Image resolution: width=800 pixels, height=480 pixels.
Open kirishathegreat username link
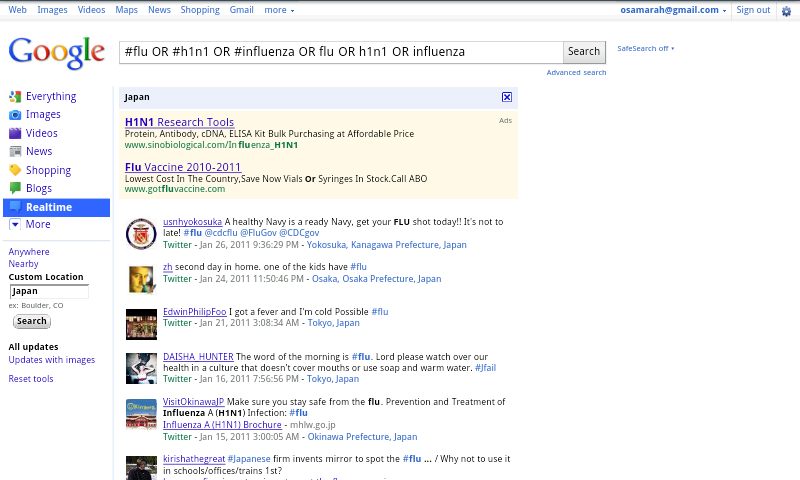point(194,459)
